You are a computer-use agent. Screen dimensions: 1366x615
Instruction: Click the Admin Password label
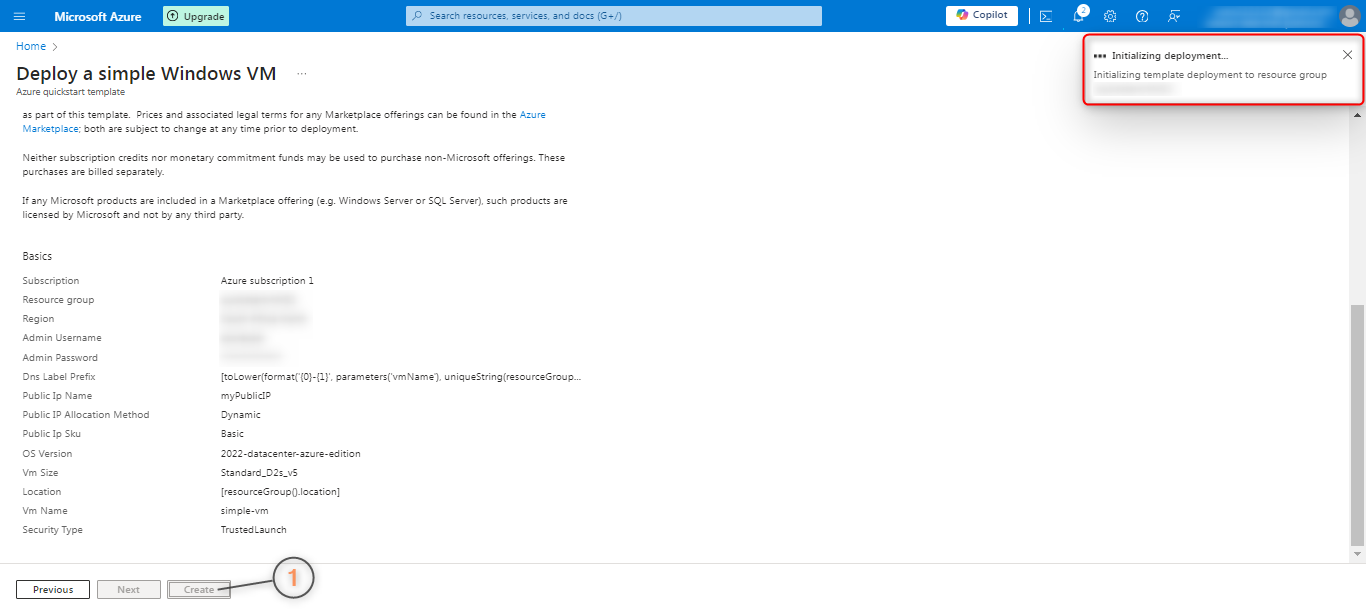[60, 358]
